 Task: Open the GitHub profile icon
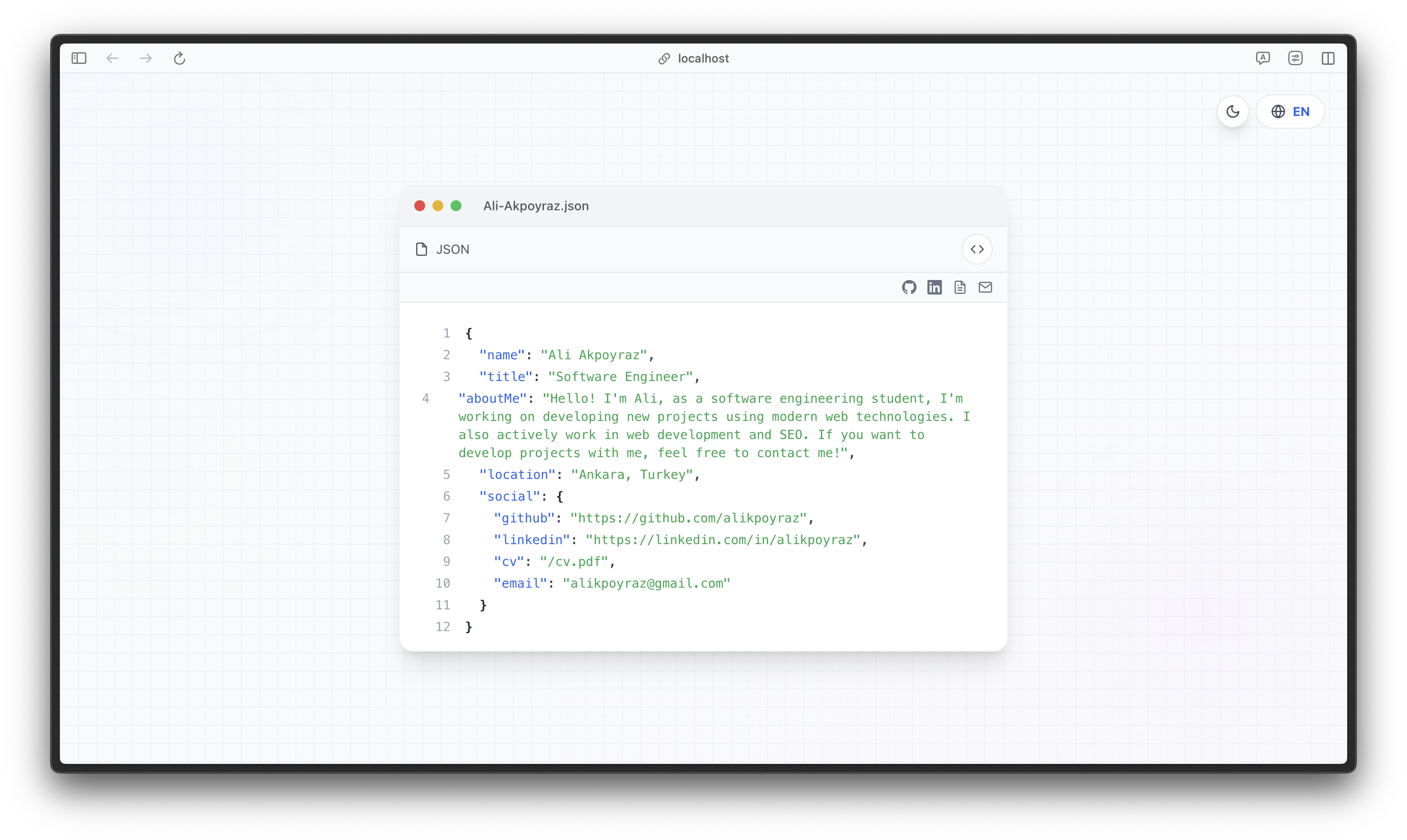[909, 287]
